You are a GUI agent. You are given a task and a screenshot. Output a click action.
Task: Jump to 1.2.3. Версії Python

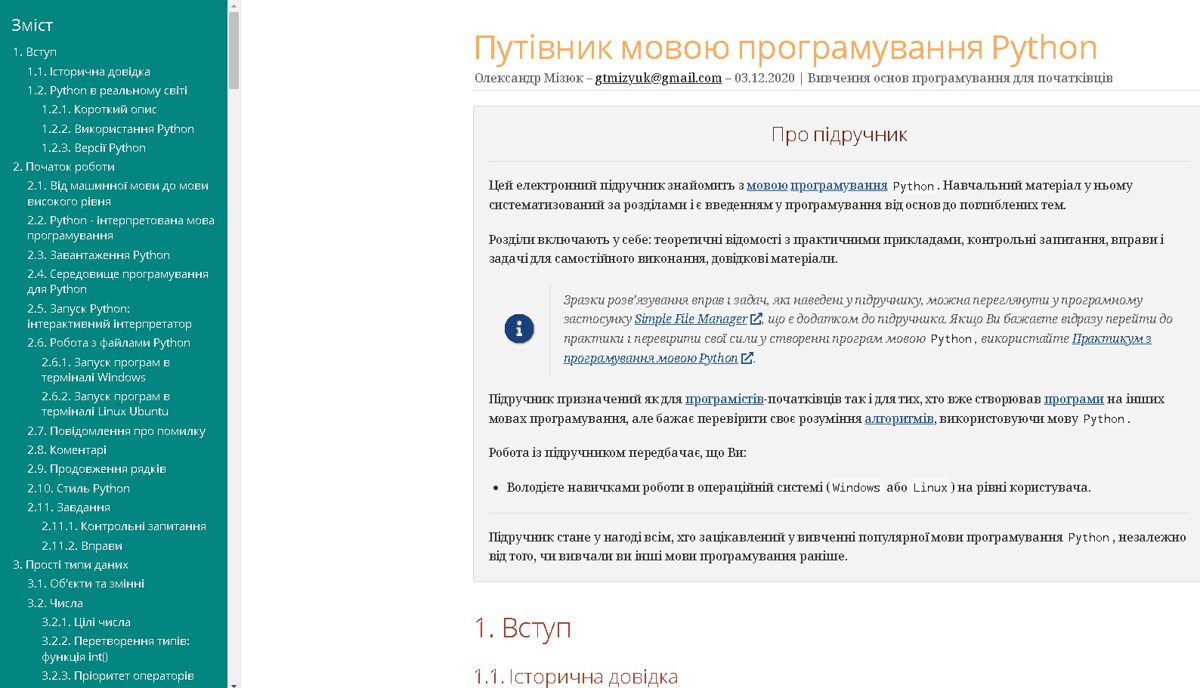[94, 148]
